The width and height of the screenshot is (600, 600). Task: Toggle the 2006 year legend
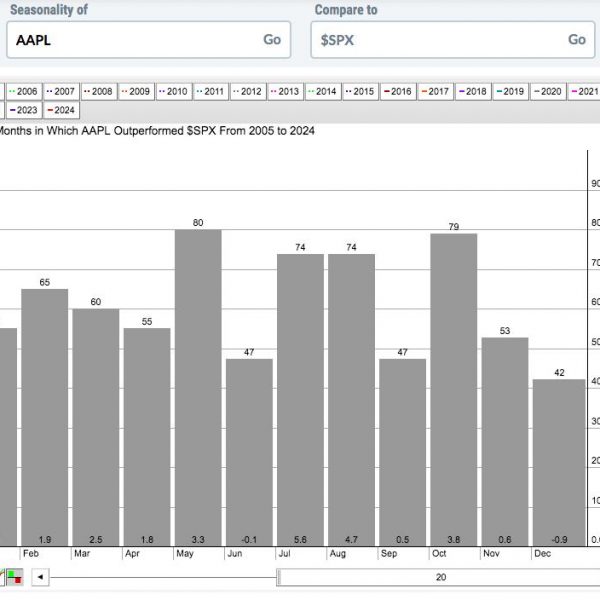(x=24, y=92)
